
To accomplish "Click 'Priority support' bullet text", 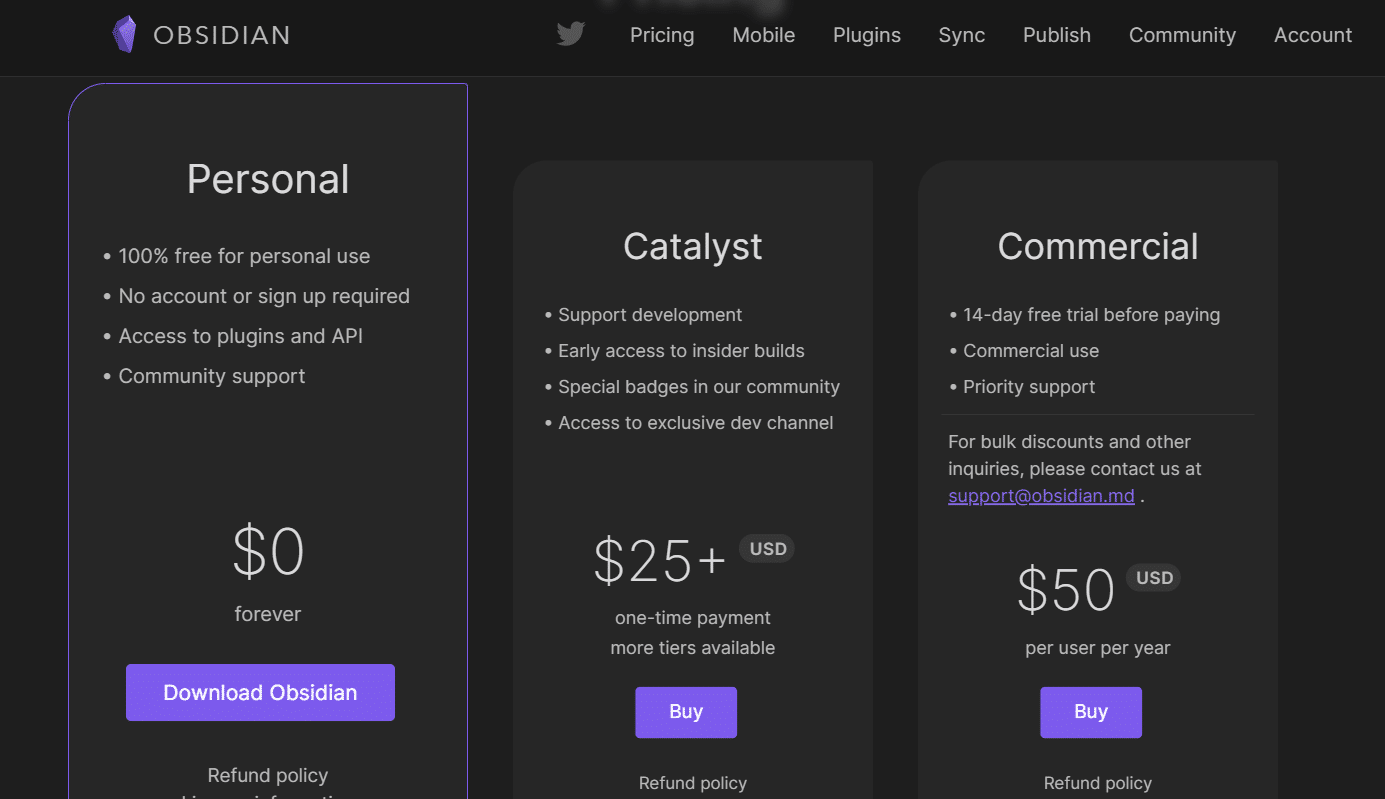I will [1029, 387].
